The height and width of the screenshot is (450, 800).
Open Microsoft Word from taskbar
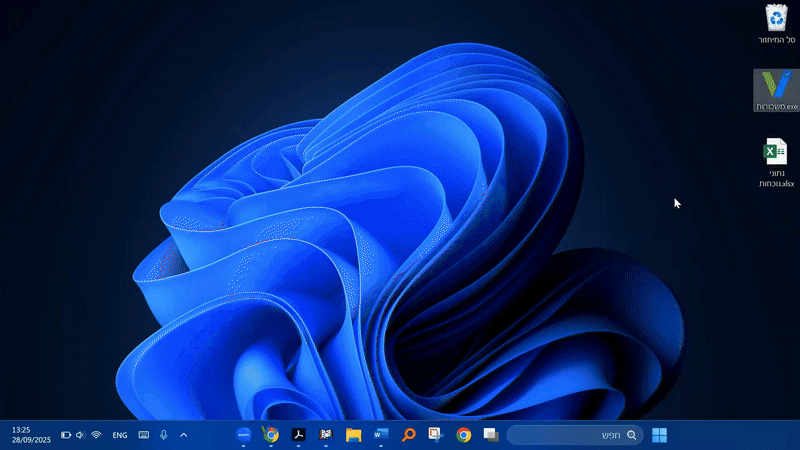[x=381, y=435]
